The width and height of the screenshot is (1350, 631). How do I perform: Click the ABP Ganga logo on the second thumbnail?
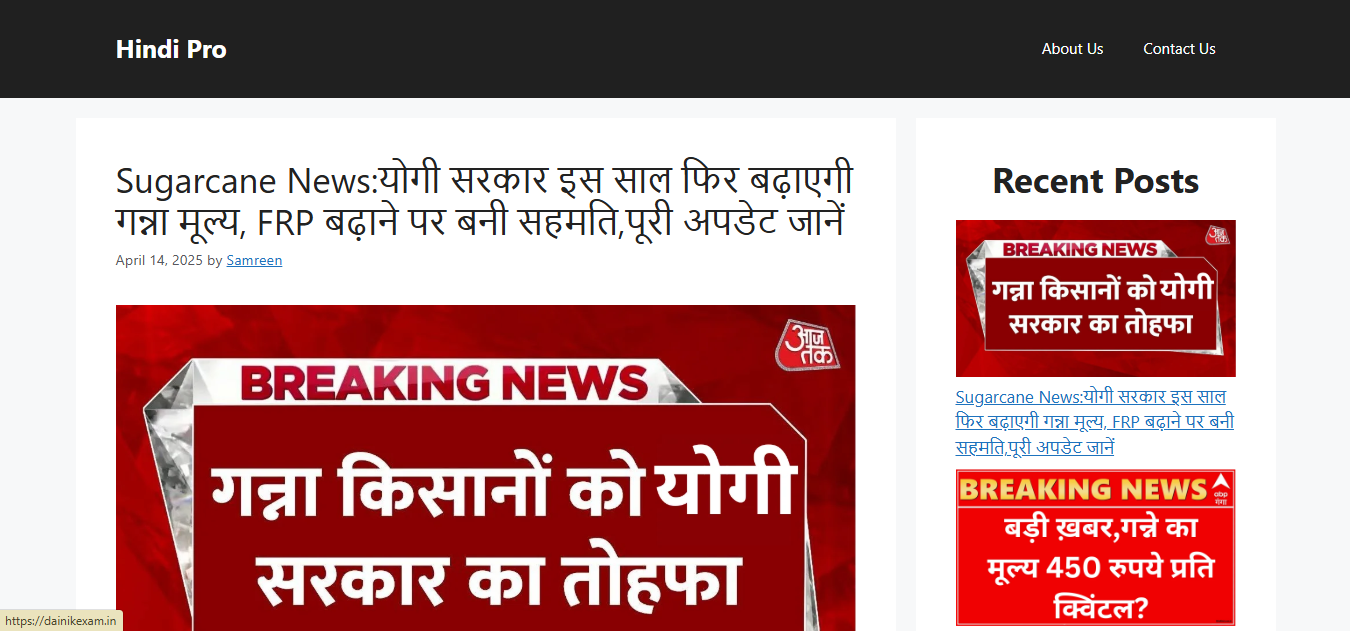click(1220, 490)
